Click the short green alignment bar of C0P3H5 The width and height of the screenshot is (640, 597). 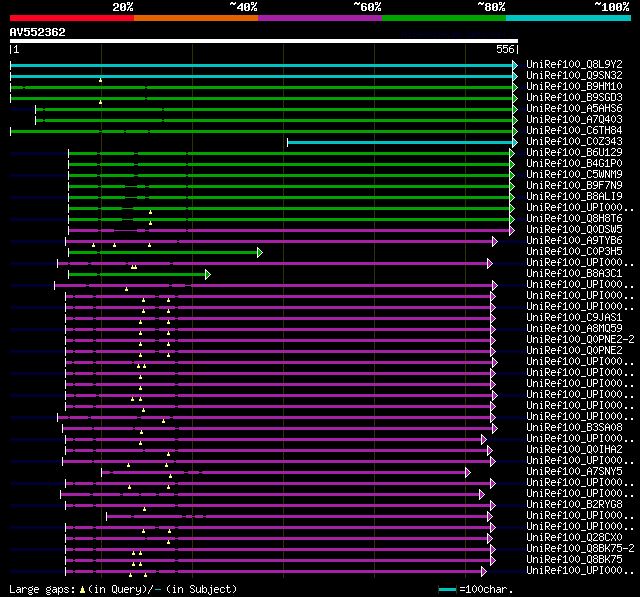point(163,253)
